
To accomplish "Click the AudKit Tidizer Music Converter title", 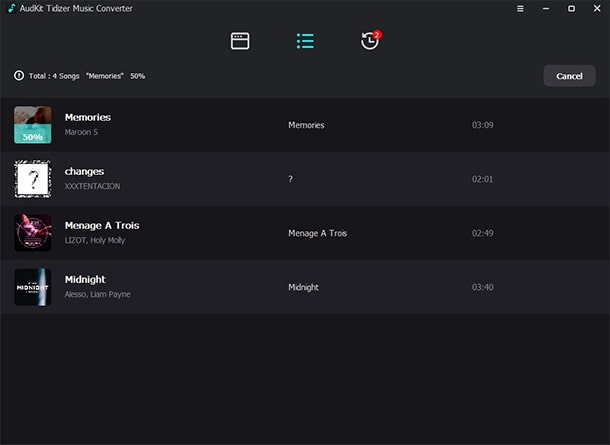I will coord(76,8).
